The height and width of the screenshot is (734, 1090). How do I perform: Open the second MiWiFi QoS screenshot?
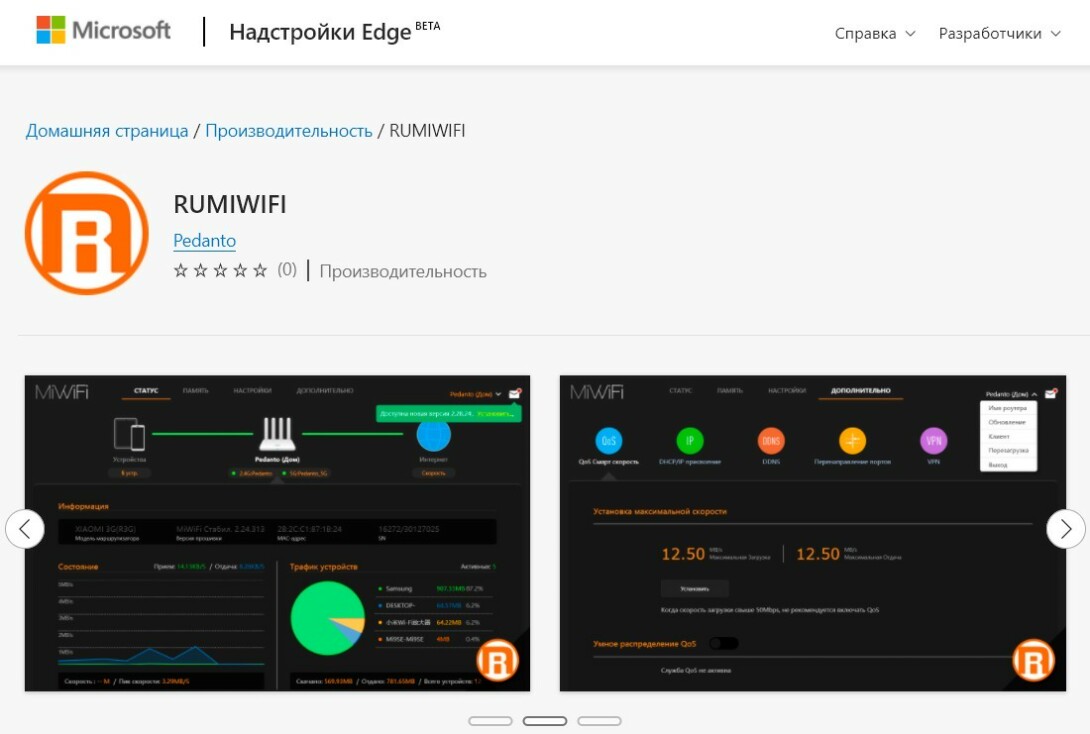[x=813, y=533]
